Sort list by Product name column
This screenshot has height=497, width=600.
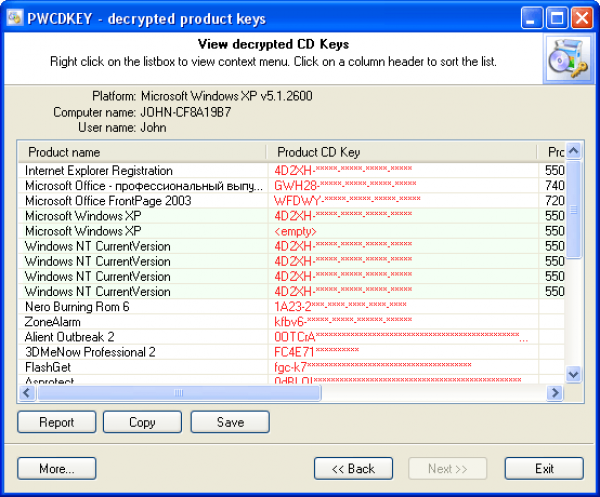point(142,152)
